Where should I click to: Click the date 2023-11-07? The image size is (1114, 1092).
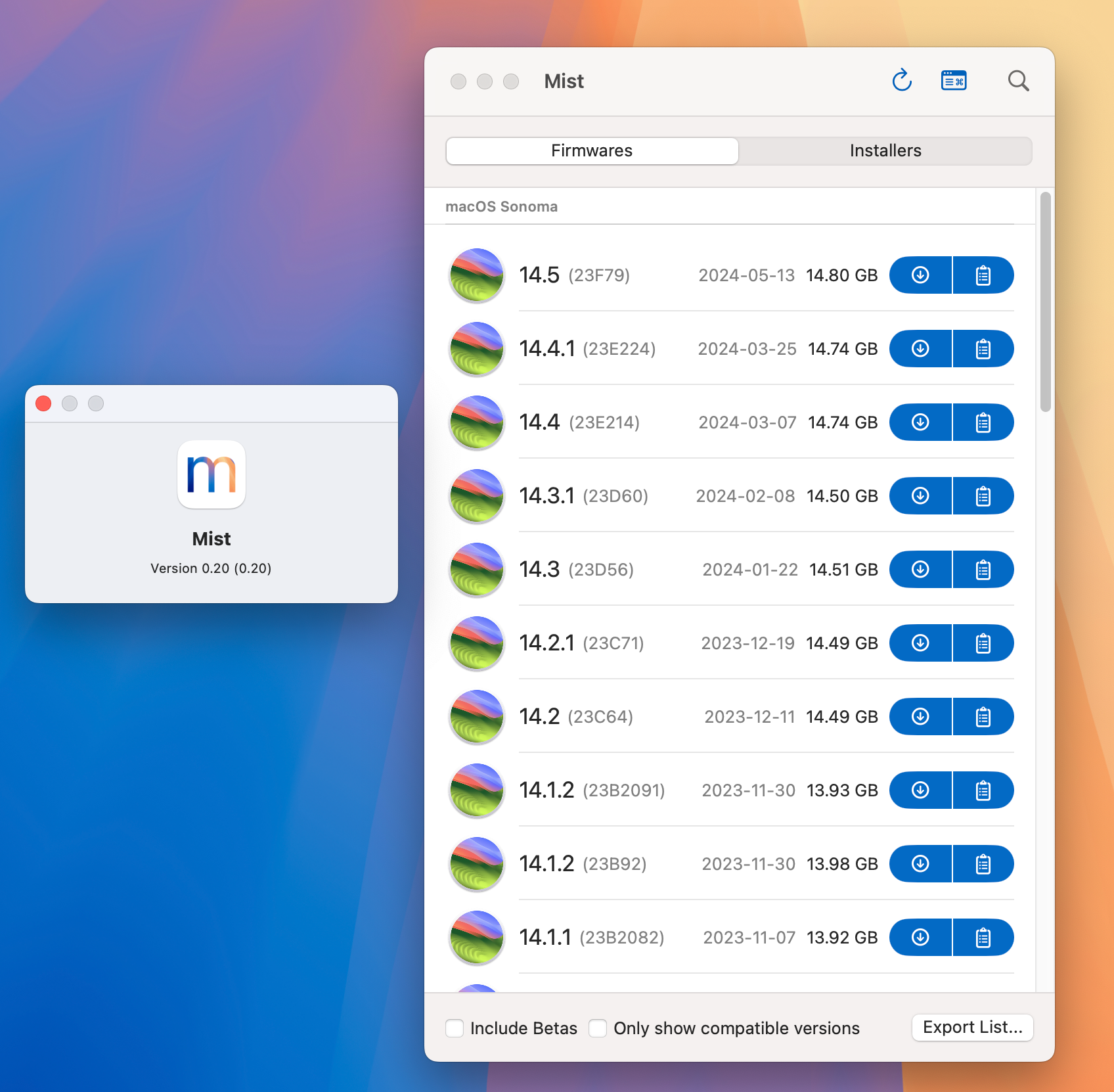[x=749, y=937]
